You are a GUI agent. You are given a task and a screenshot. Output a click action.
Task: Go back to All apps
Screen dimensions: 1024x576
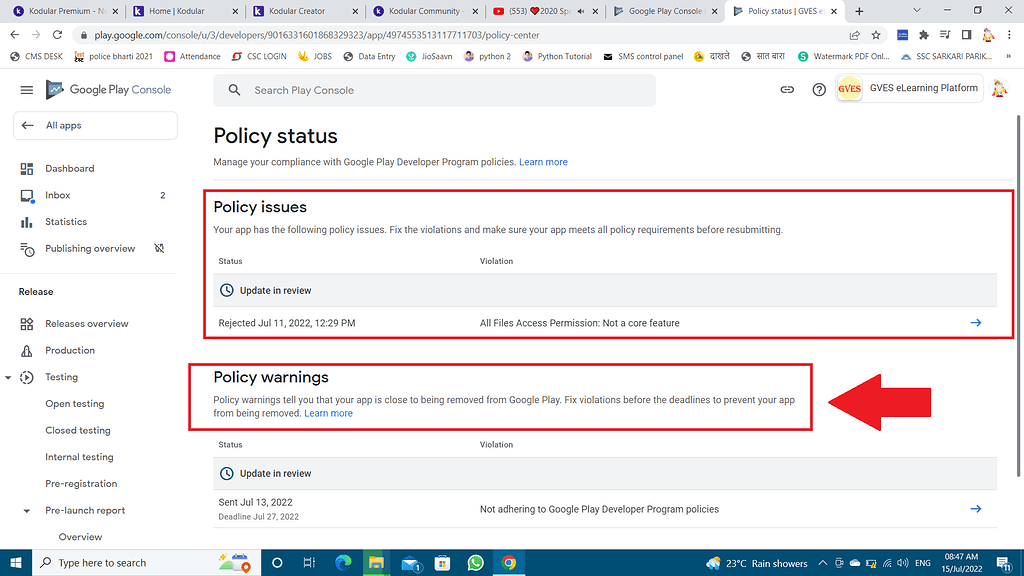(x=95, y=125)
